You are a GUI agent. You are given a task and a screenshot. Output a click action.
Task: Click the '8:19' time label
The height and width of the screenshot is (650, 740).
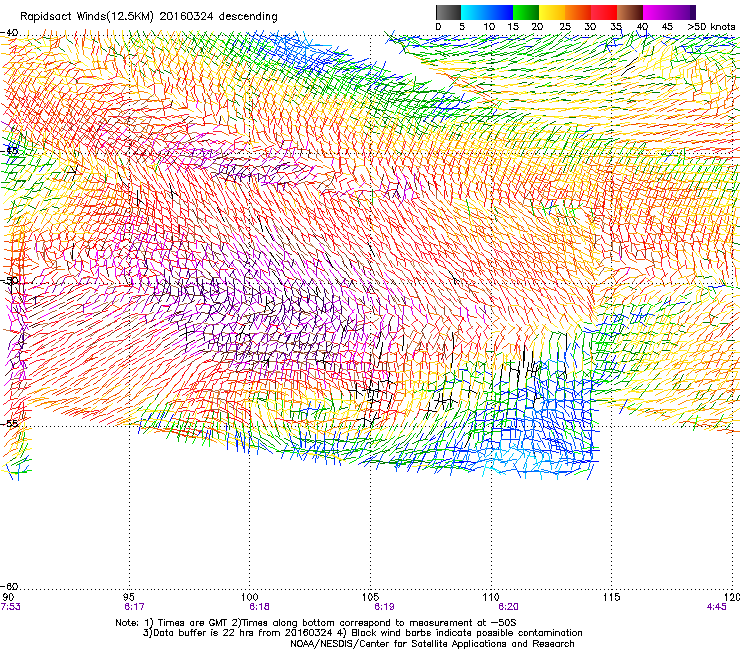pyautogui.click(x=384, y=607)
